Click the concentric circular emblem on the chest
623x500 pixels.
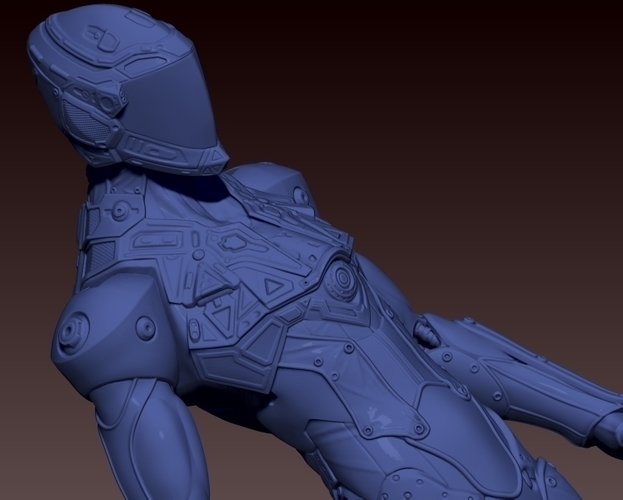click(x=341, y=278)
